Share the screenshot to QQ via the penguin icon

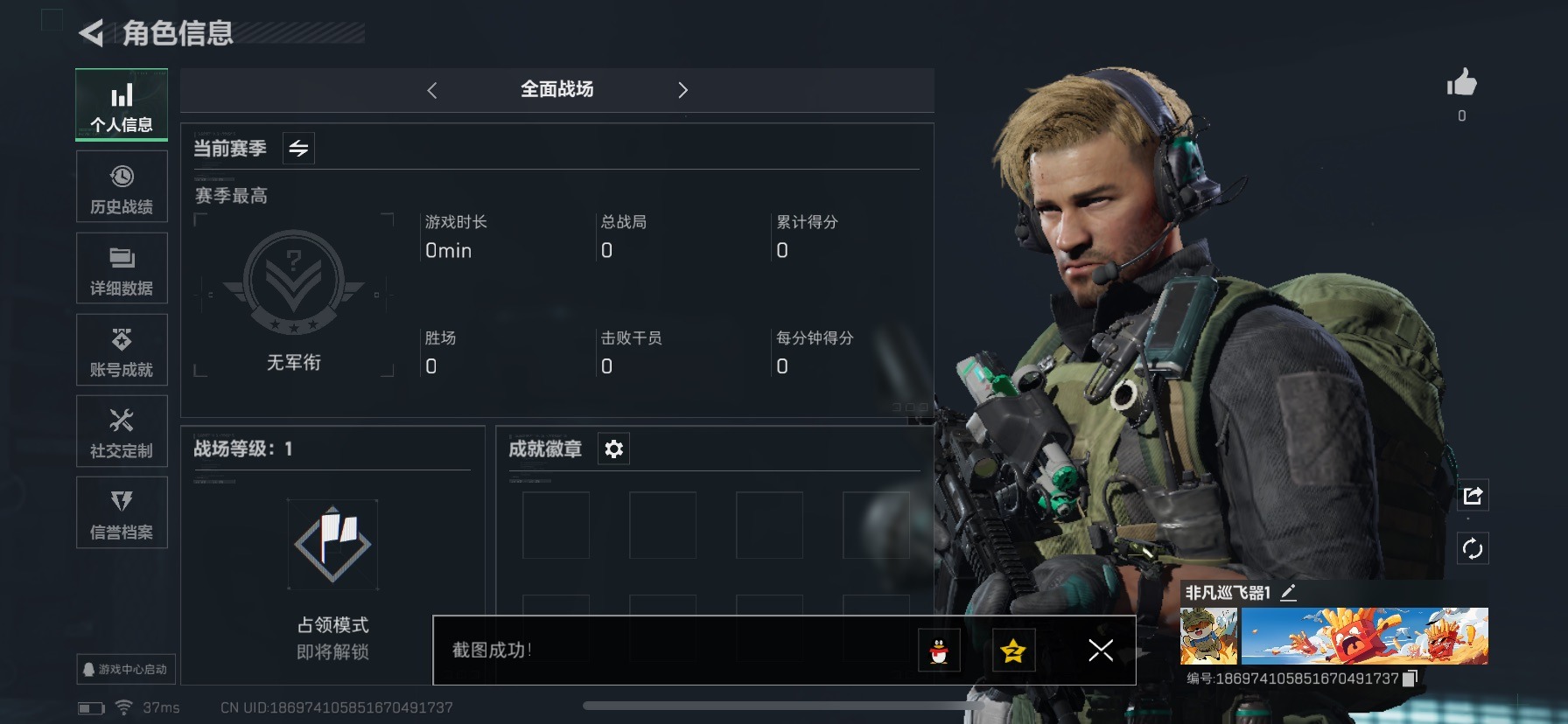pyautogui.click(x=939, y=651)
